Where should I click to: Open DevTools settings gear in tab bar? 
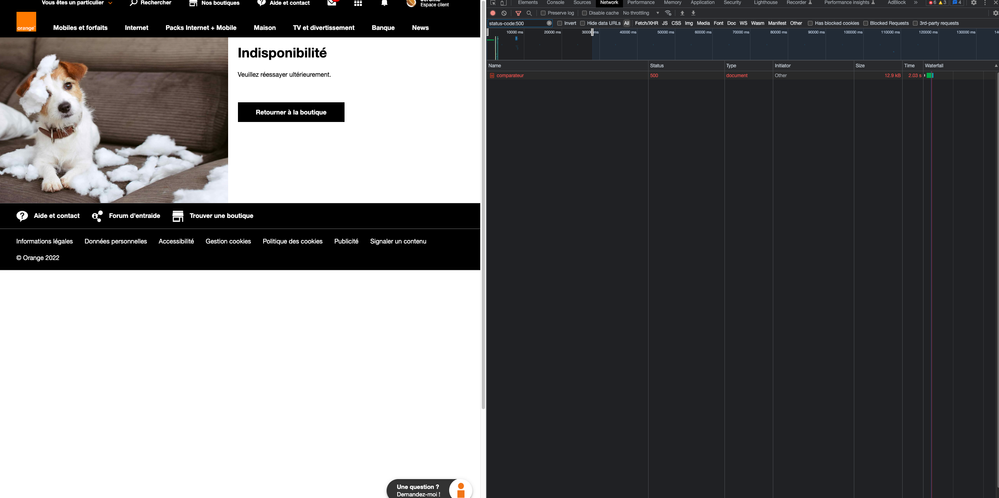click(974, 3)
